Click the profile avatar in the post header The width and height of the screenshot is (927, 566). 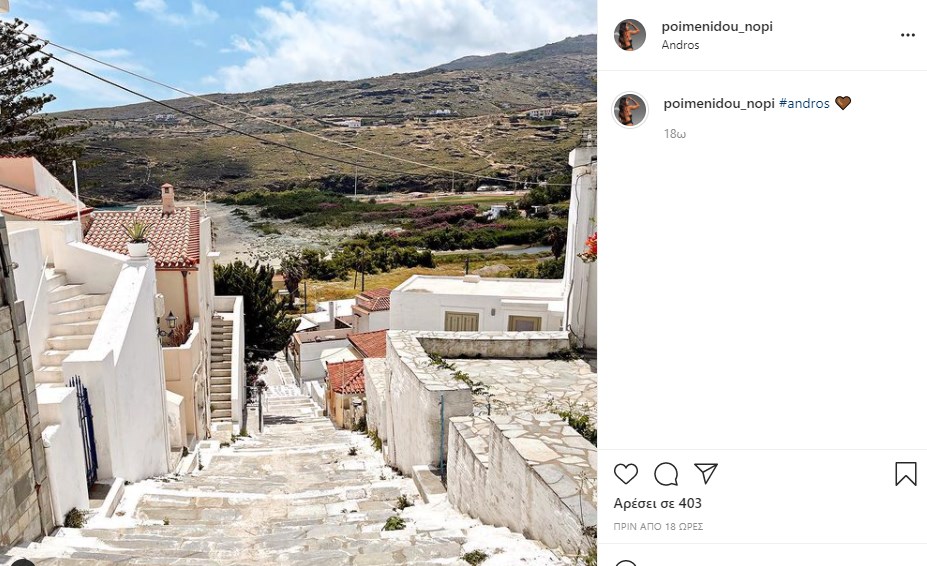click(x=630, y=35)
